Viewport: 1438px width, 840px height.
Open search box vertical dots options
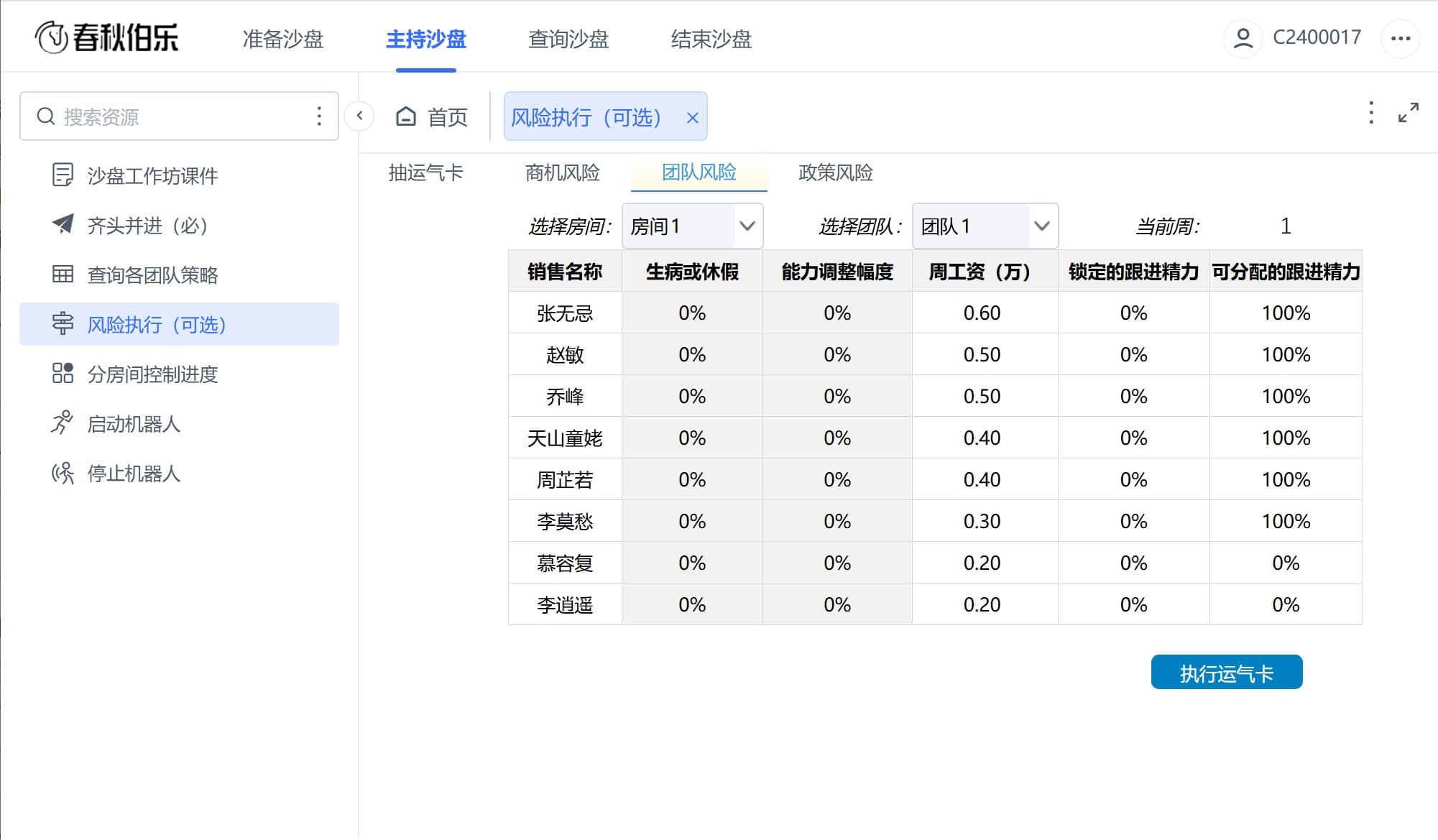coord(319,116)
